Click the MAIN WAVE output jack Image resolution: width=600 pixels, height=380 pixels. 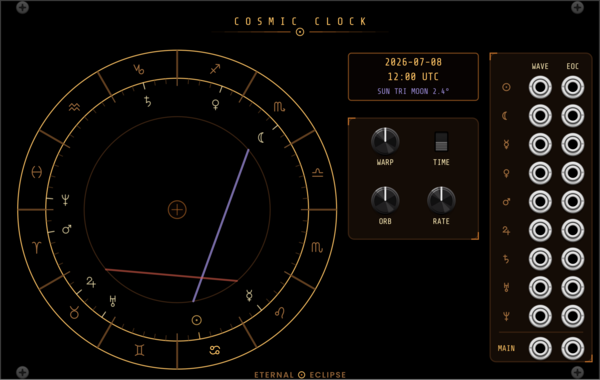point(540,348)
